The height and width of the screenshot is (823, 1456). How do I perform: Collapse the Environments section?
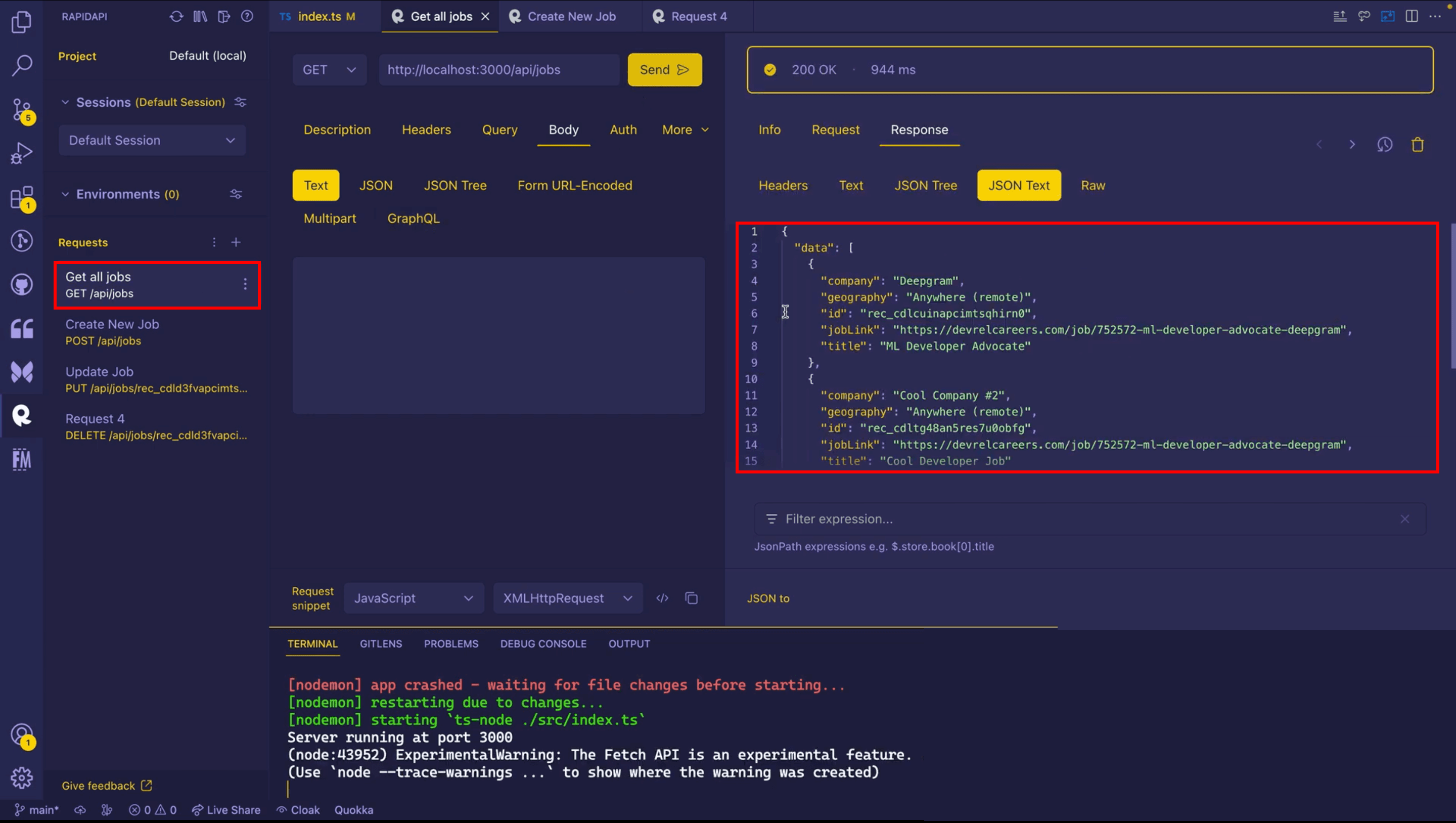coord(65,195)
